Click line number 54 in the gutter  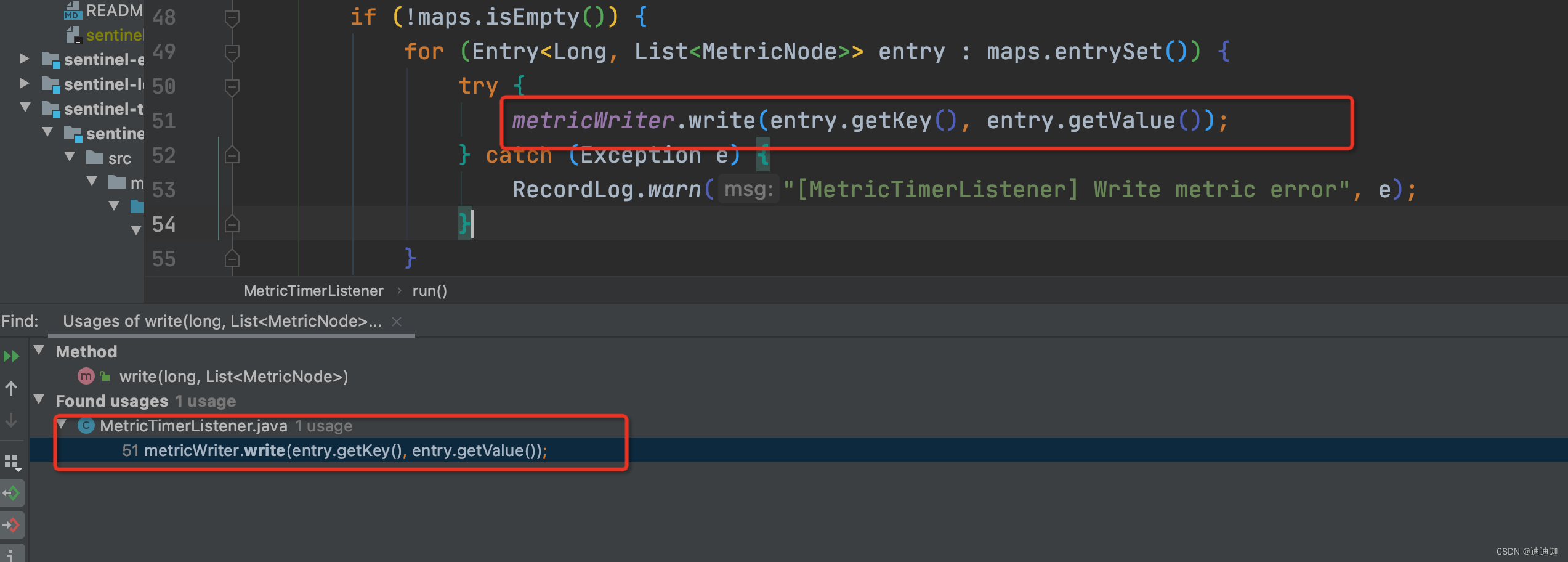pos(164,224)
